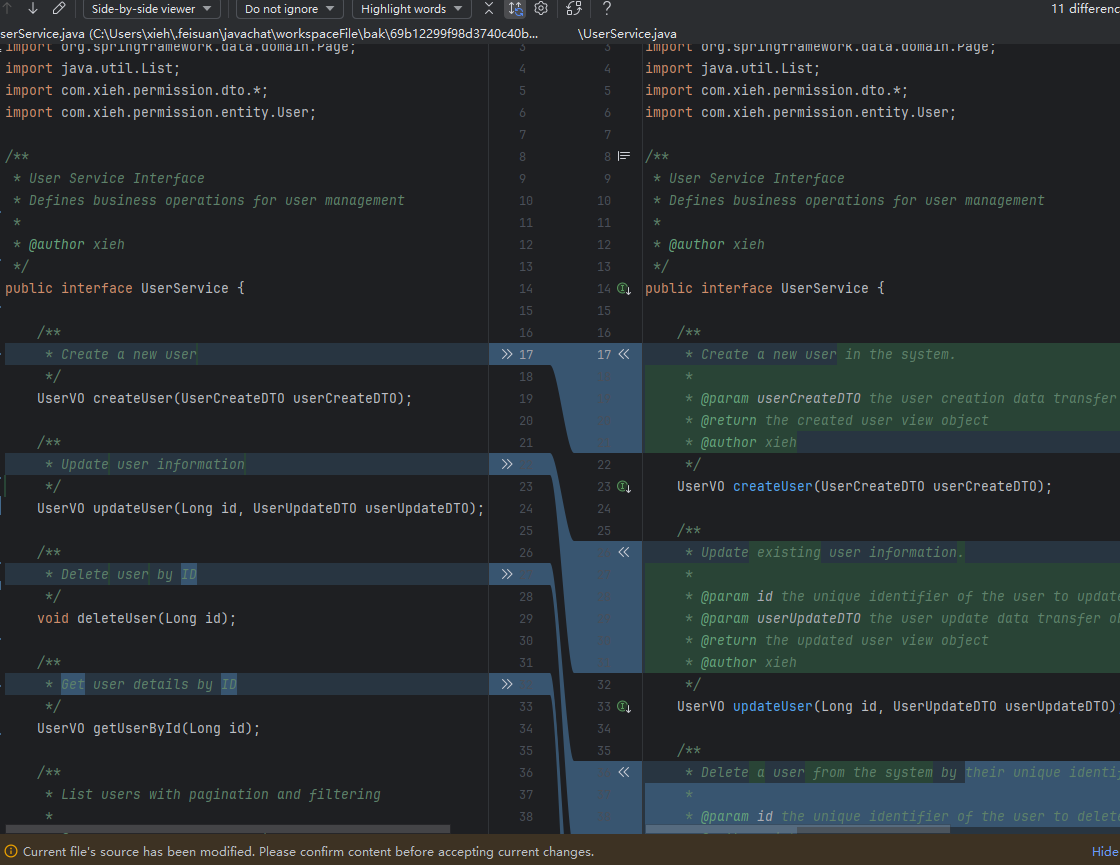Open diff settings gear icon
1120x865 pixels.
point(541,9)
